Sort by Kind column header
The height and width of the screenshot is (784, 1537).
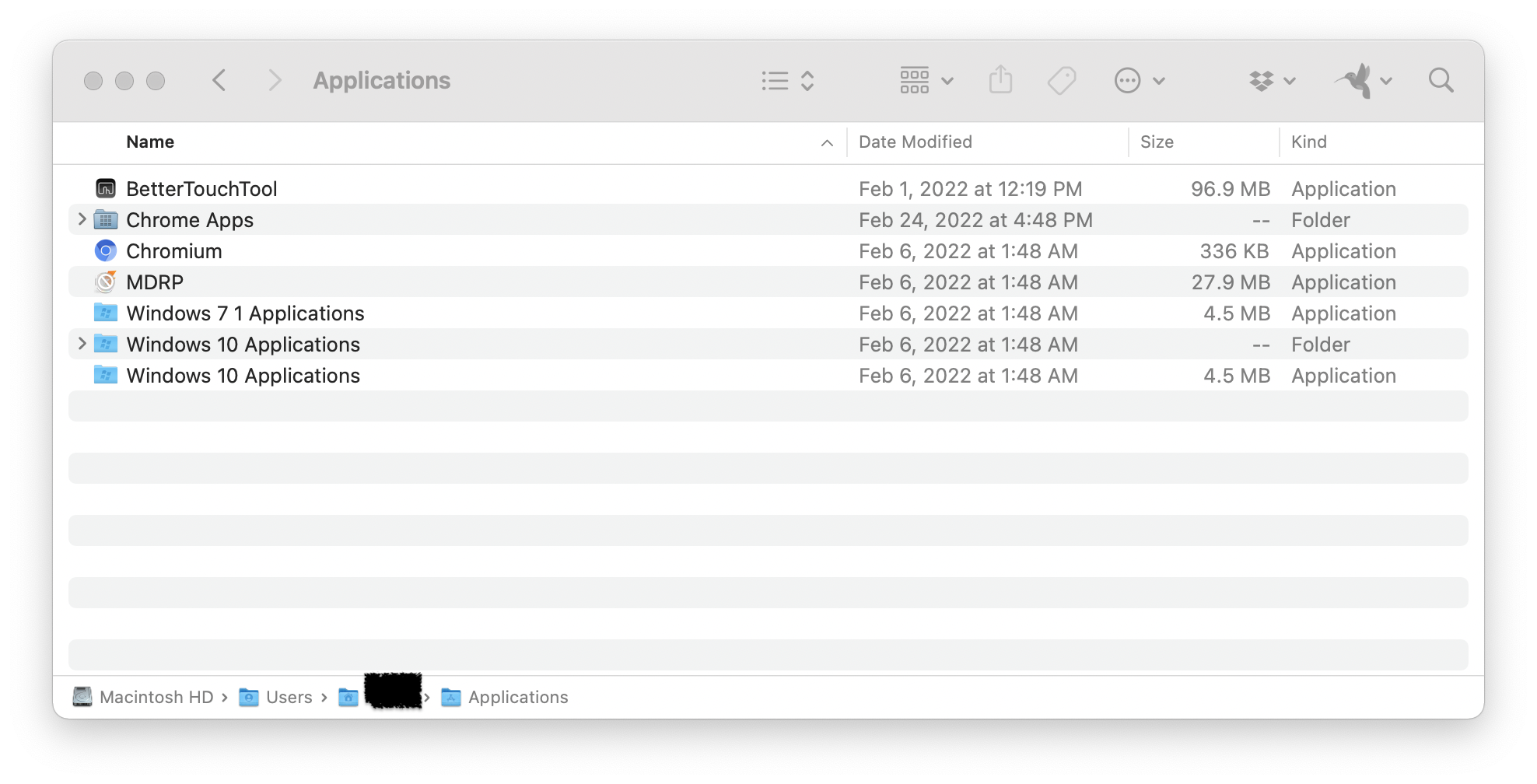1308,142
